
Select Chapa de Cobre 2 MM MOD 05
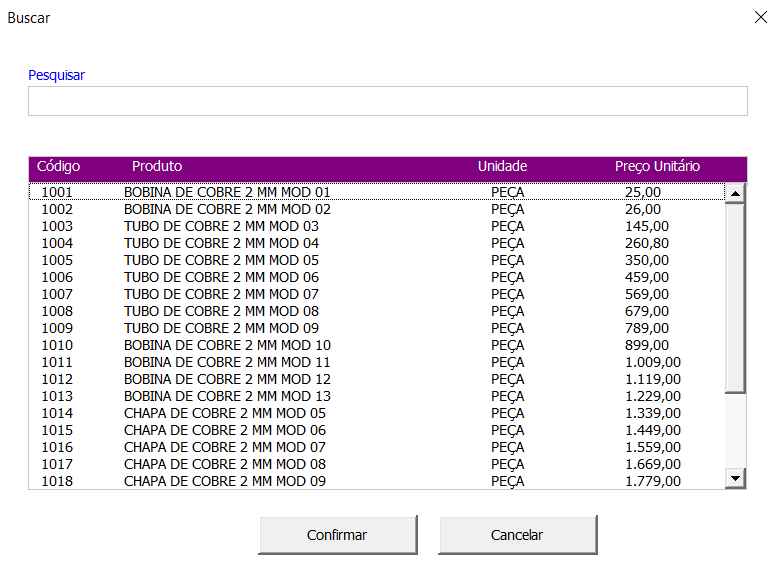pyautogui.click(x=224, y=413)
